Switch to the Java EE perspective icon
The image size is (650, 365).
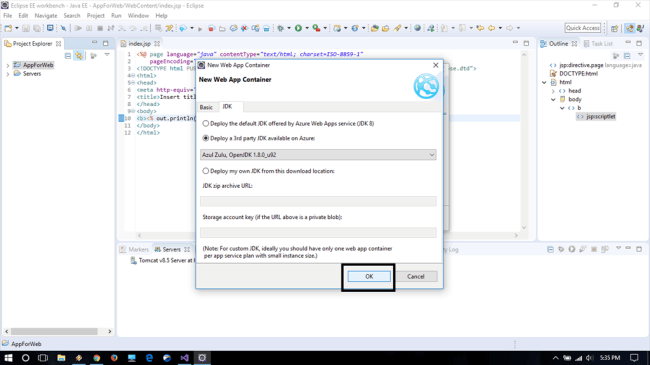click(x=630, y=28)
